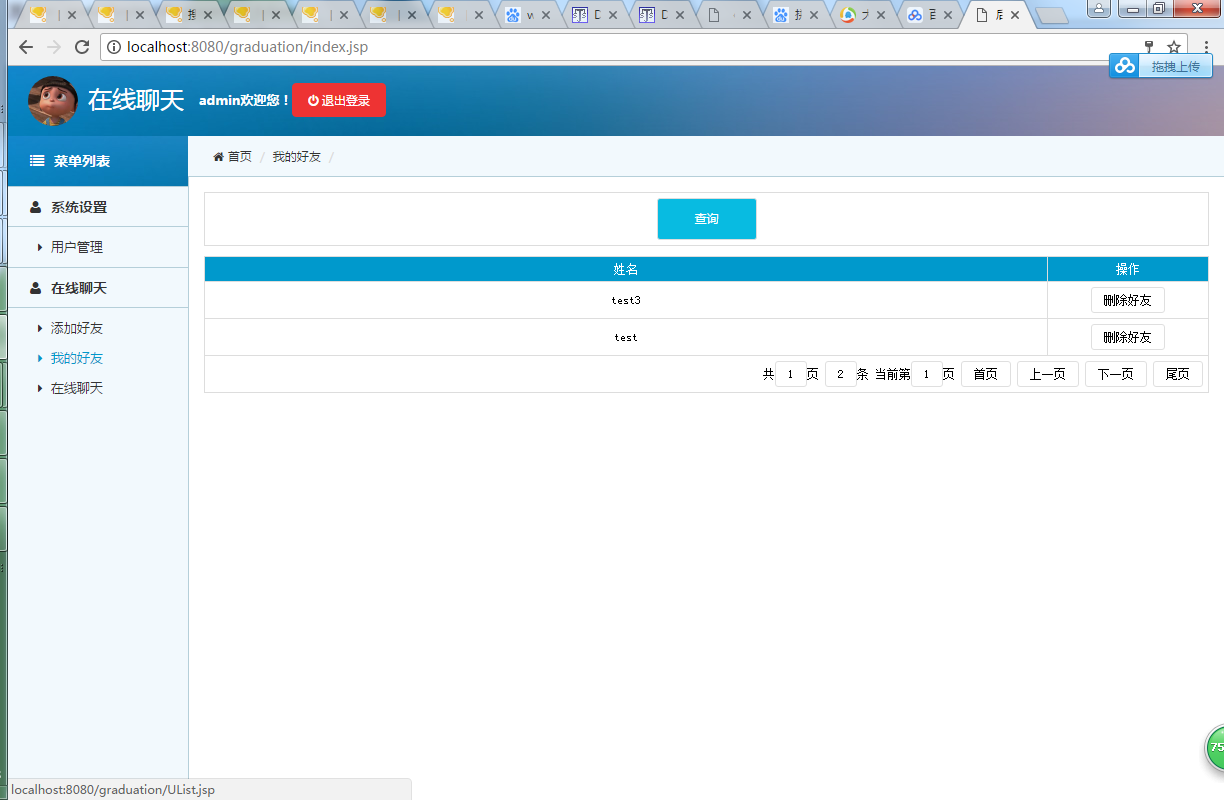Image resolution: width=1224 pixels, height=800 pixels.
Task: Click the browser Forward arrow
Action: 54,47
